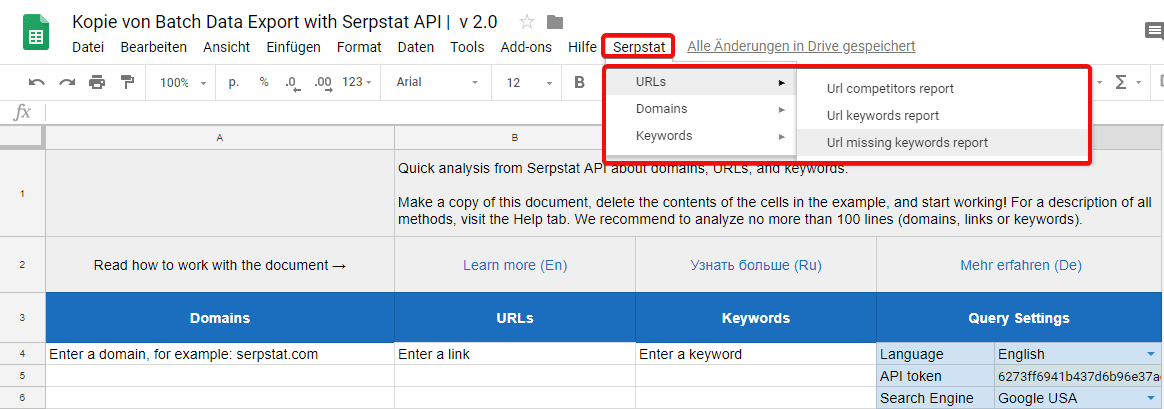Open comments icon at top right
The height and width of the screenshot is (409, 1164).
1154,31
